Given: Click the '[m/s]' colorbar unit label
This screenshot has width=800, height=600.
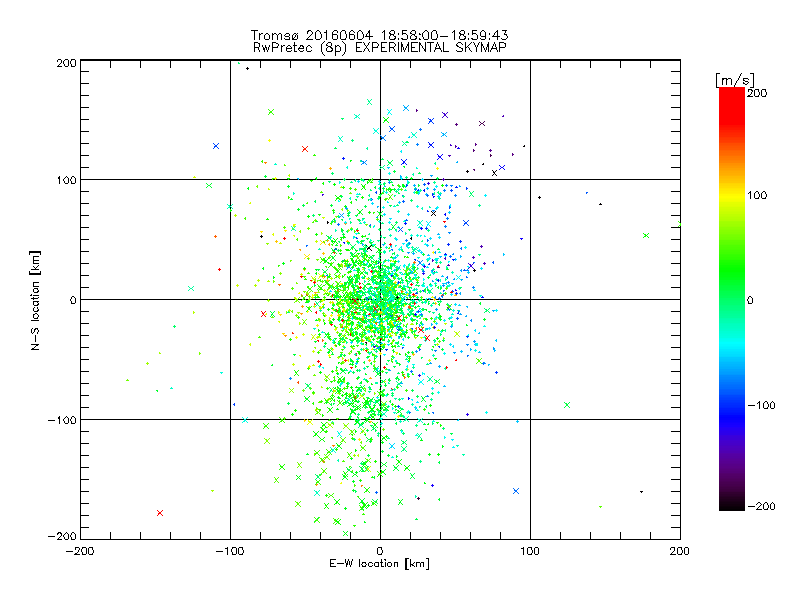Looking at the screenshot, I should pos(735,80).
